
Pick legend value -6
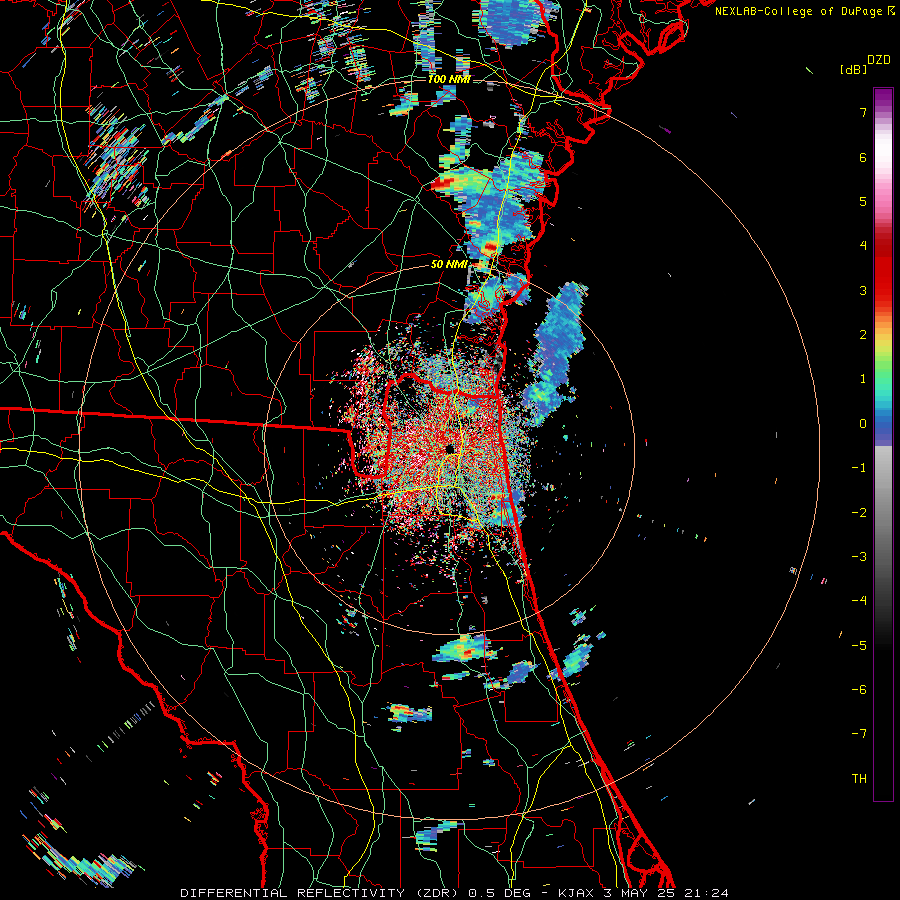pyautogui.click(x=859, y=690)
